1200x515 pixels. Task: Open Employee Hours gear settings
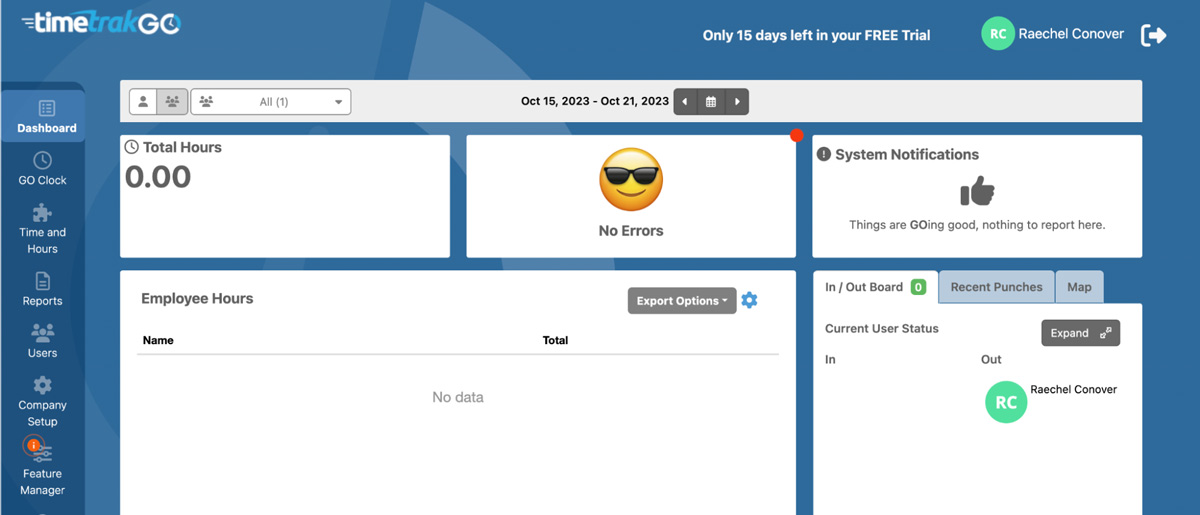750,301
